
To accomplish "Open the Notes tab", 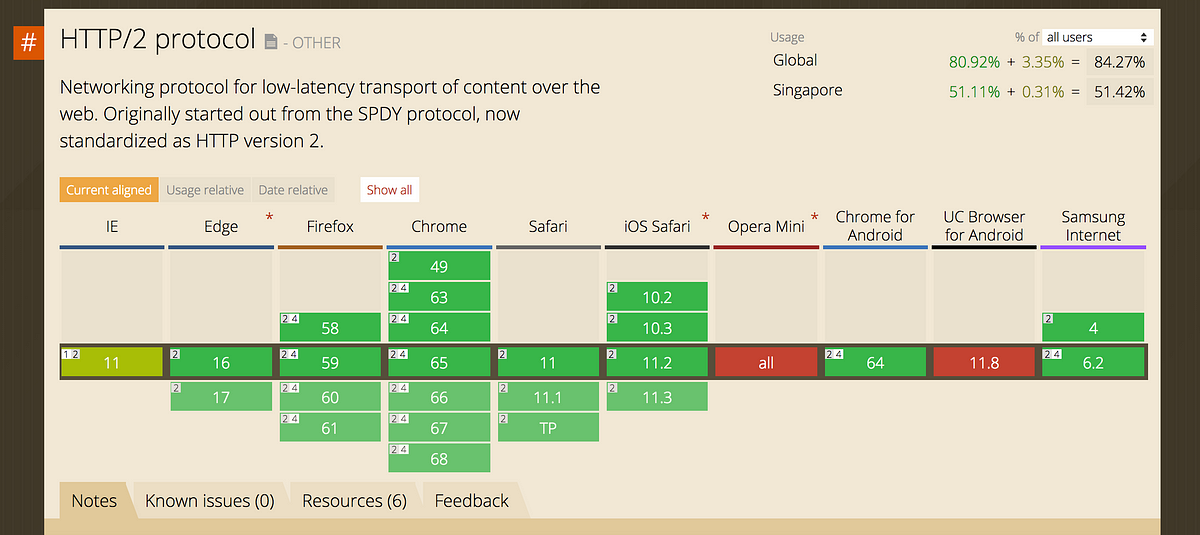I will coord(94,501).
